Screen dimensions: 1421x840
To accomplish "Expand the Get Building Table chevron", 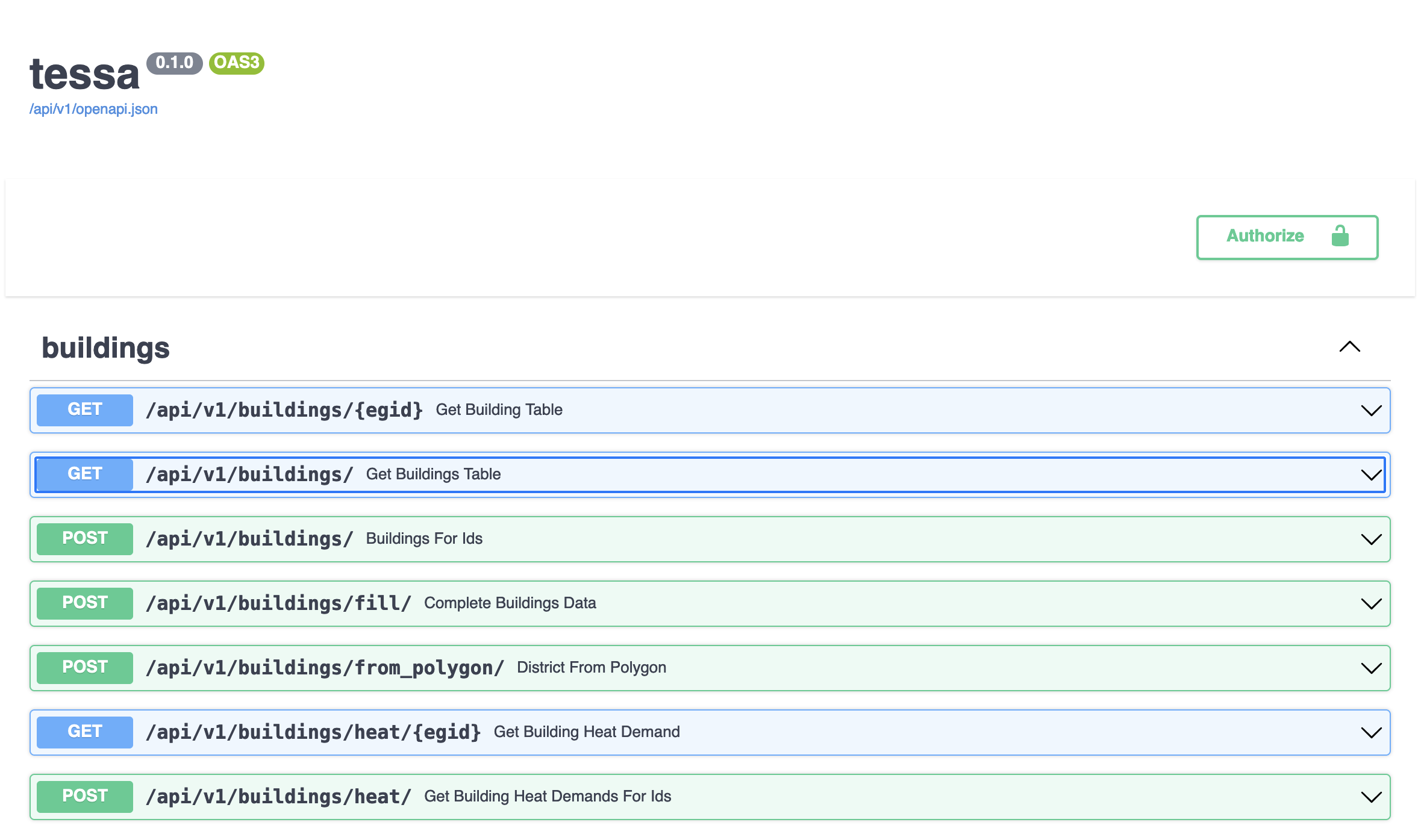I will point(1371,411).
